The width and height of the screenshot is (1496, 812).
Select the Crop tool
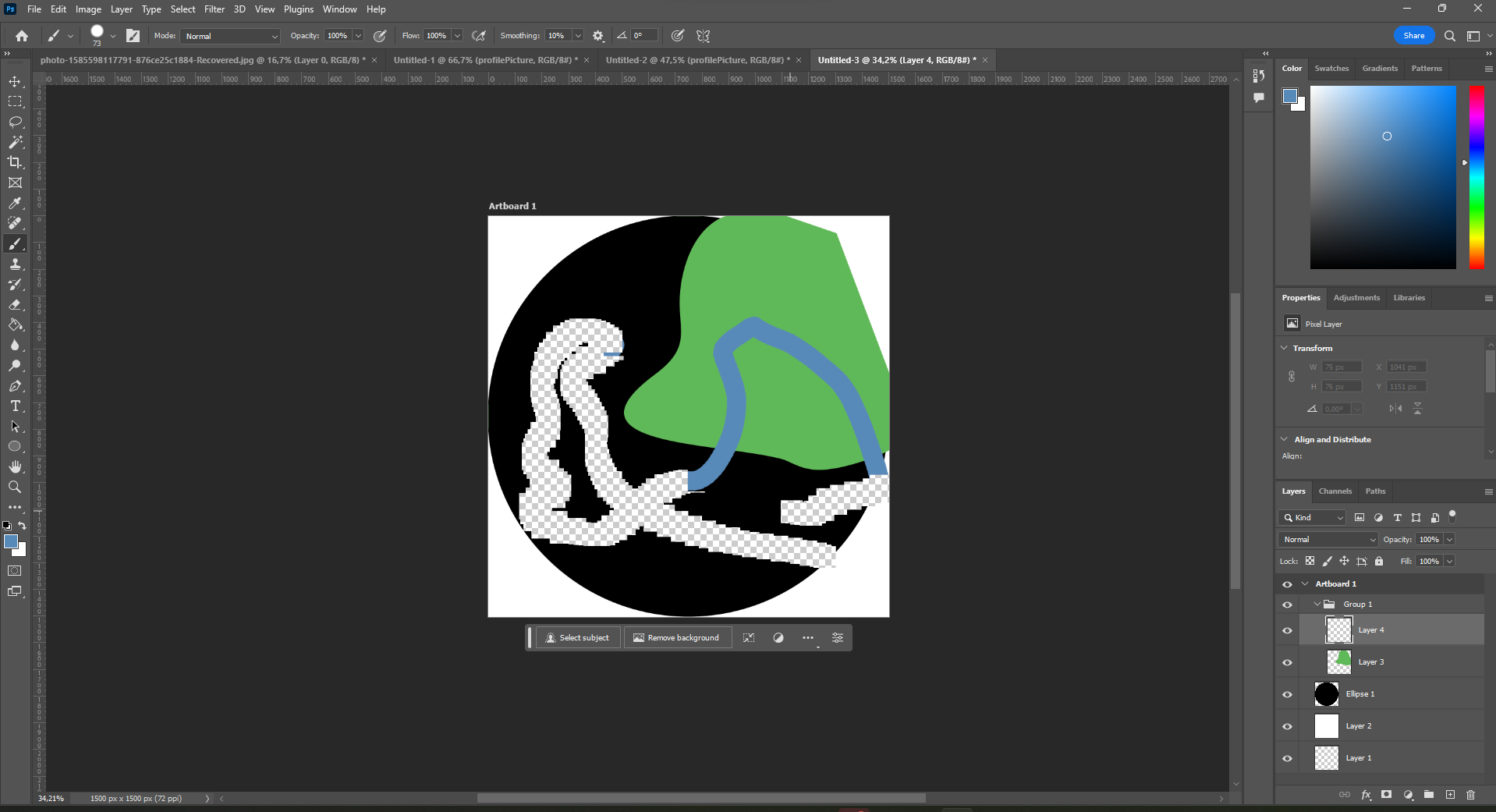tap(16, 162)
